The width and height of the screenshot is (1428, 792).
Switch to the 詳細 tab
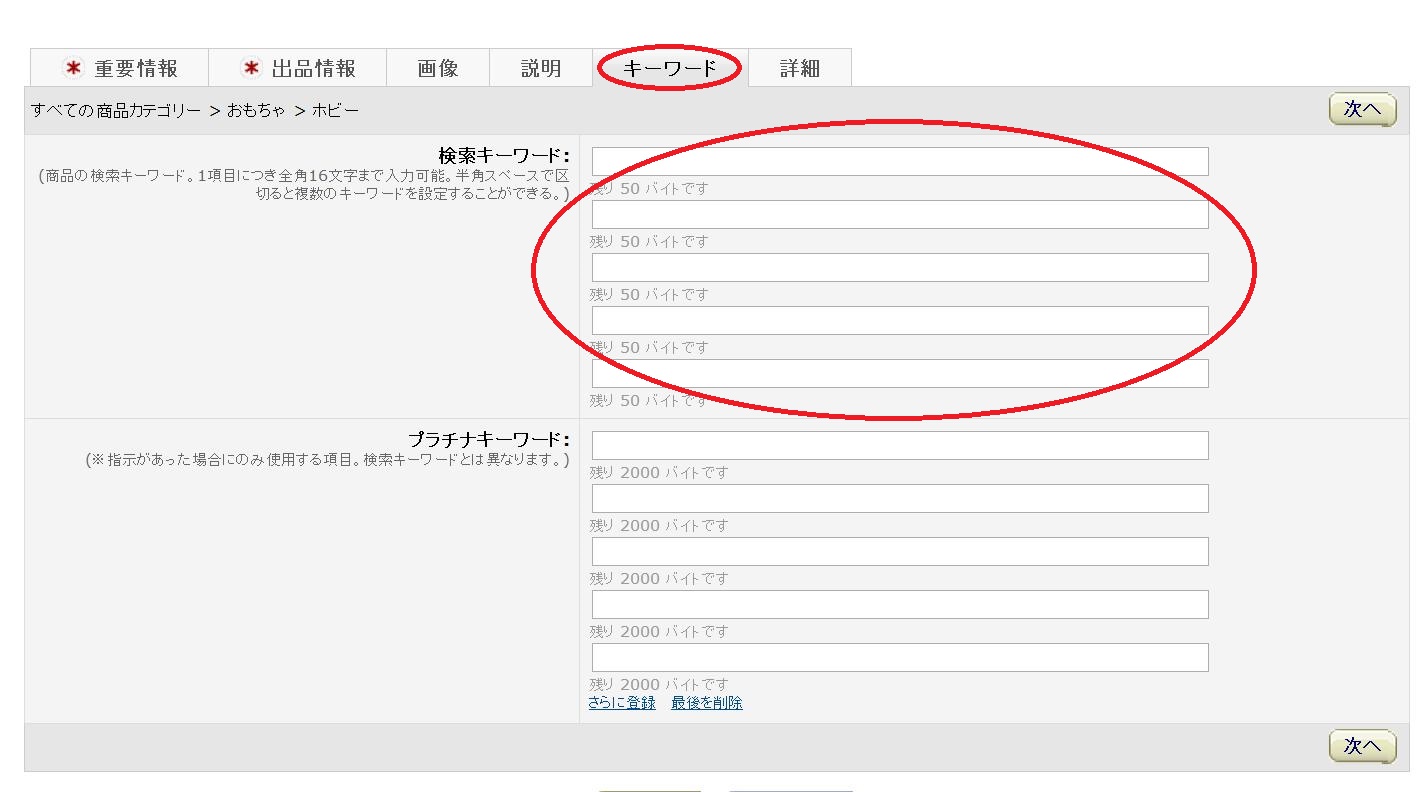(799, 67)
